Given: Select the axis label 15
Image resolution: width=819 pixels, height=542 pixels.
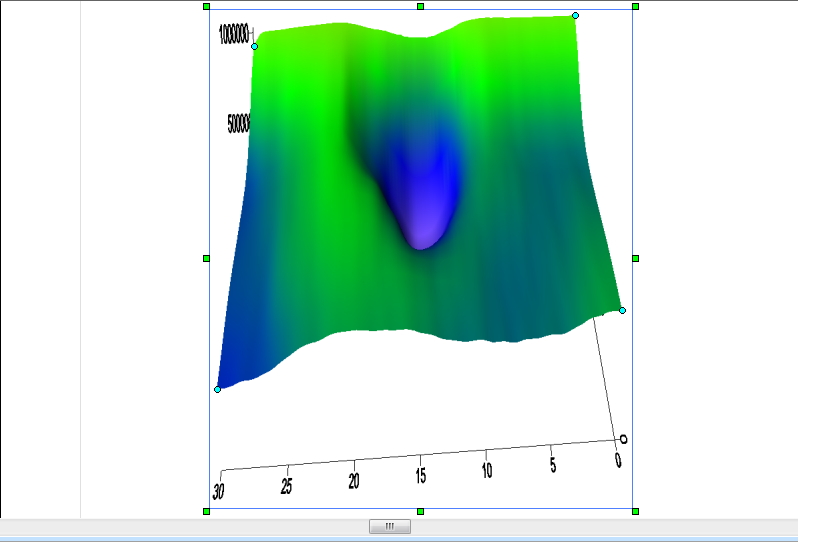Looking at the screenshot, I should pyautogui.click(x=421, y=475).
